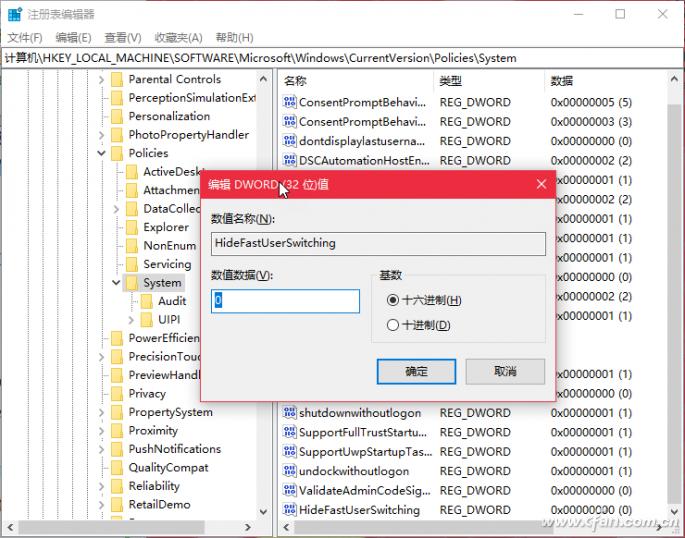685x538 pixels.
Task: Expand the DataCollection tree node
Action: (x=116, y=209)
